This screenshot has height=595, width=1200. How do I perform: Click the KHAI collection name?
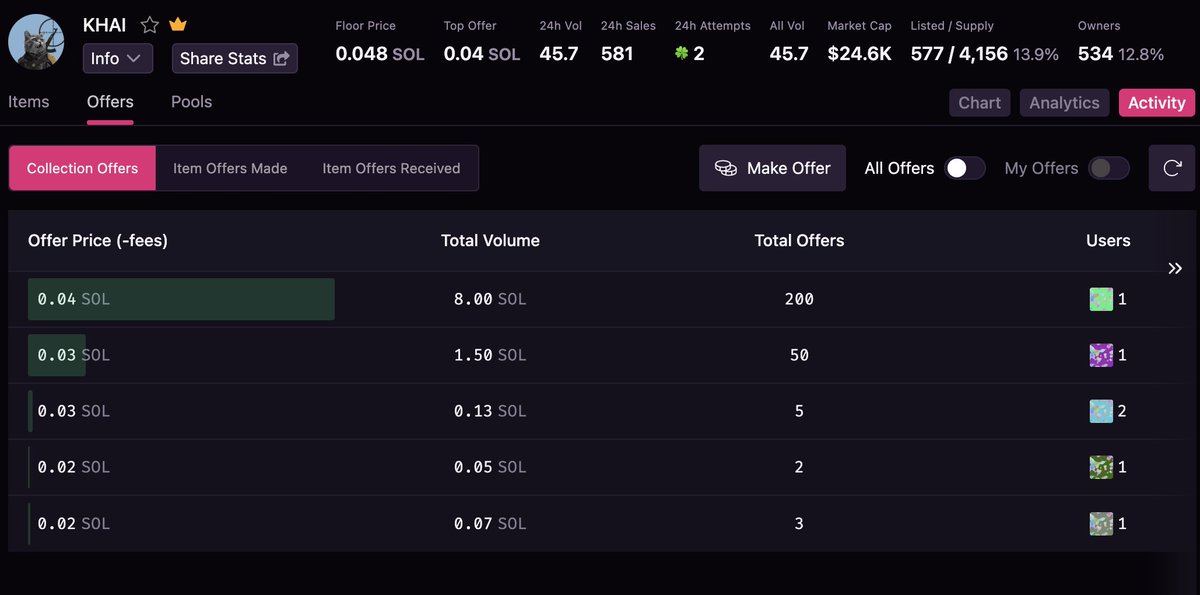[x=104, y=25]
